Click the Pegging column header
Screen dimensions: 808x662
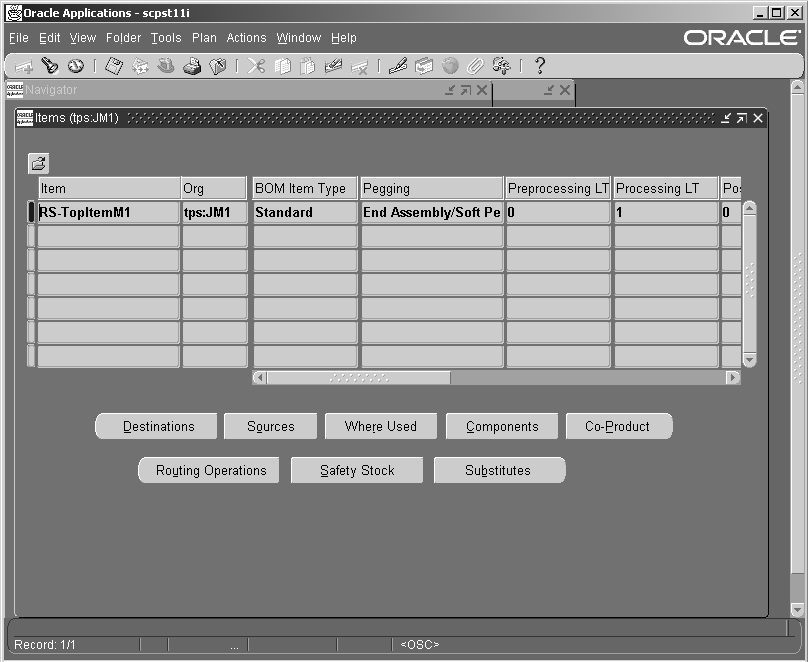click(432, 188)
